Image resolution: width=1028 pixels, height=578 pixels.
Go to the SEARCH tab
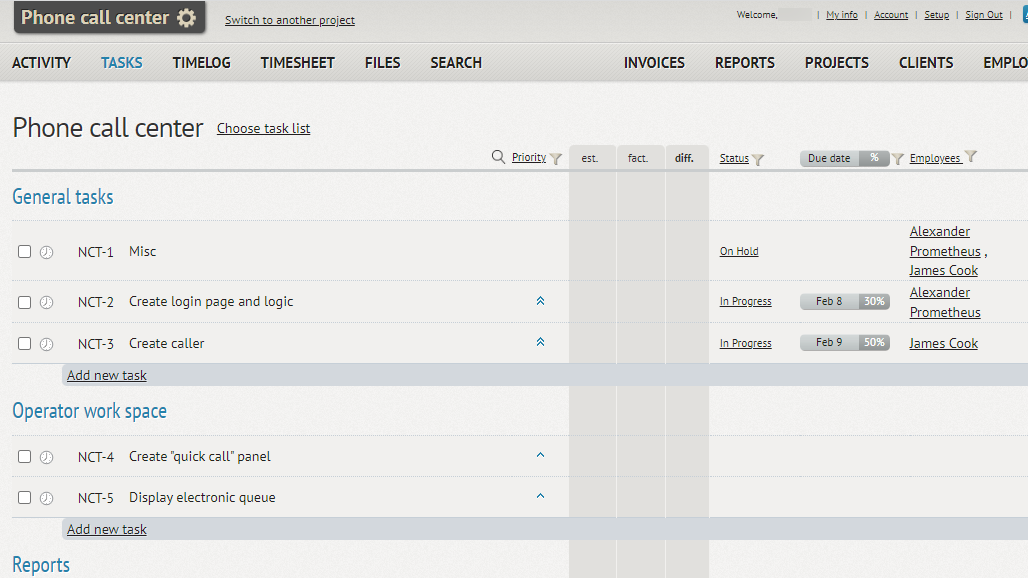pyautogui.click(x=456, y=63)
